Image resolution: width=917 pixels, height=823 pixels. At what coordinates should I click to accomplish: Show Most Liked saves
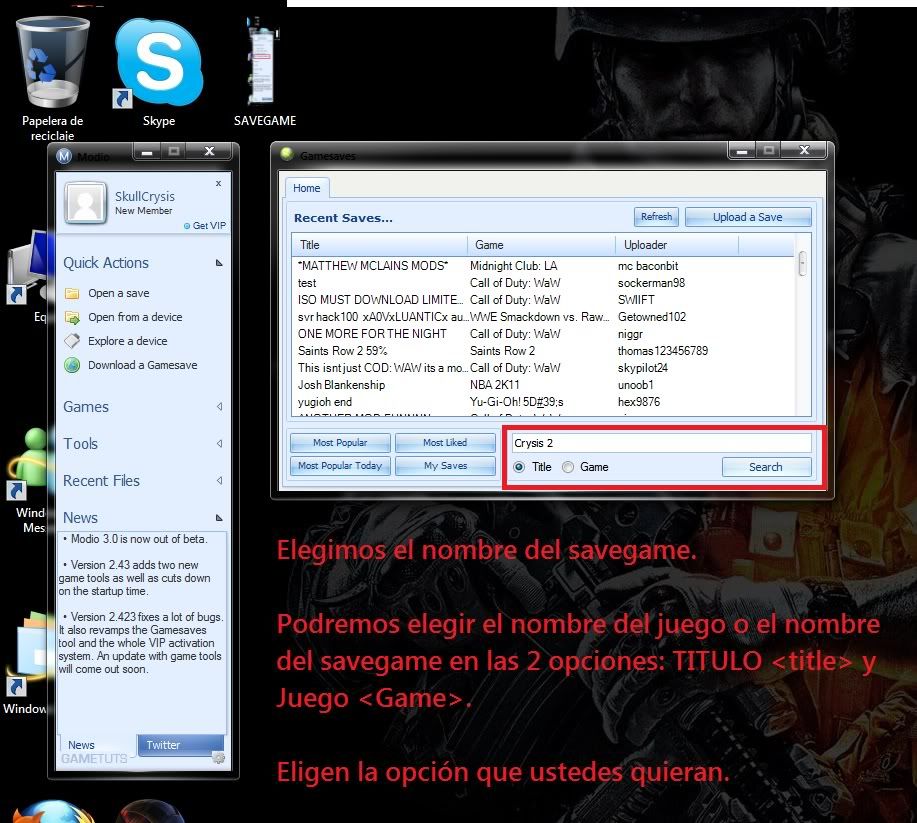click(x=445, y=443)
